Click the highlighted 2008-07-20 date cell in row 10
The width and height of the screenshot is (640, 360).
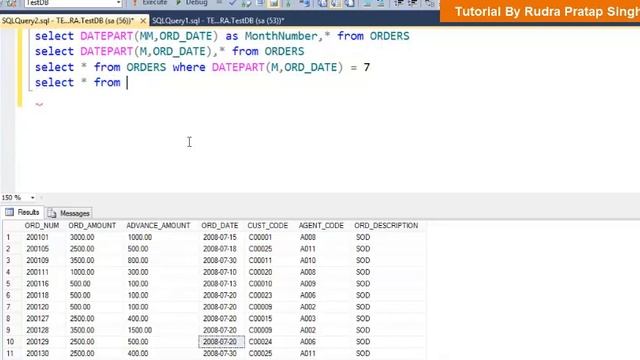pos(222,342)
